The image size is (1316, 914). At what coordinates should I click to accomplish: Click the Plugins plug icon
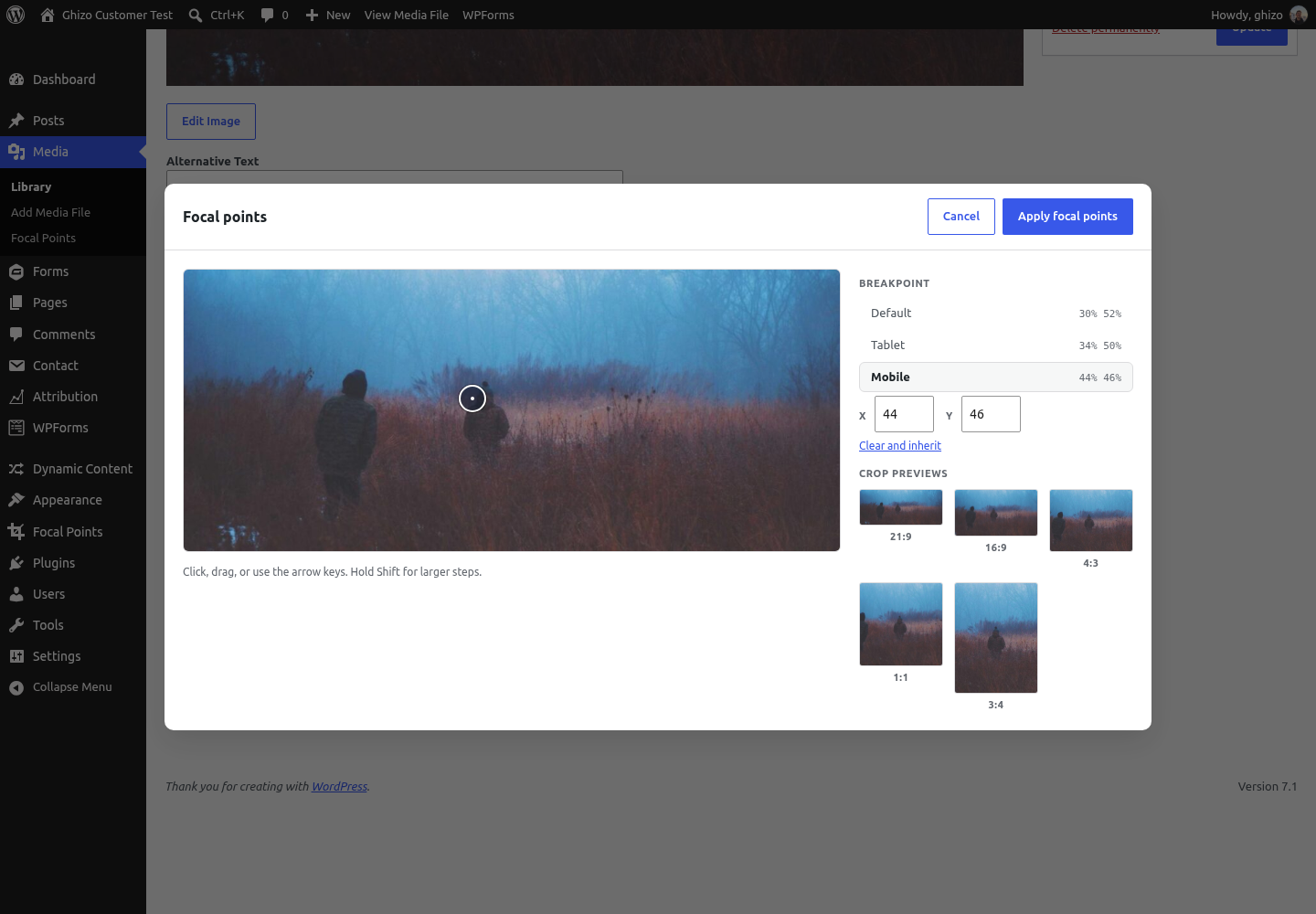click(16, 563)
